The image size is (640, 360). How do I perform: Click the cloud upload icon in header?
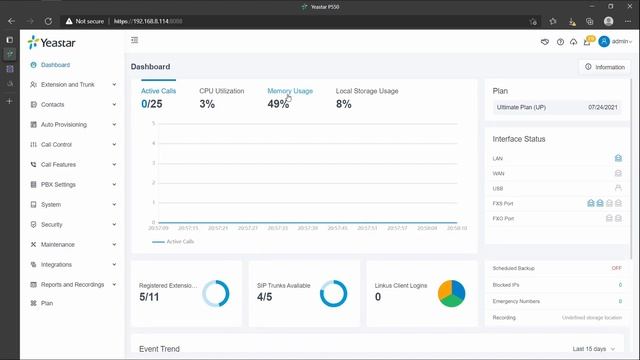[x=573, y=42]
